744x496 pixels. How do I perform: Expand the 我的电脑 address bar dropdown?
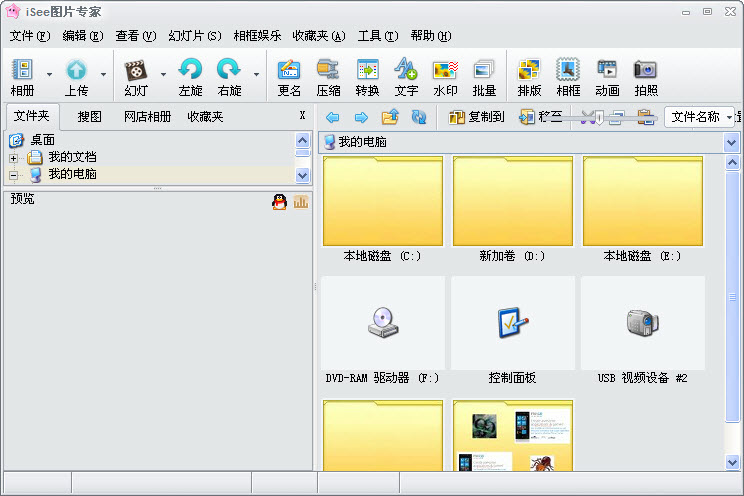[731, 142]
